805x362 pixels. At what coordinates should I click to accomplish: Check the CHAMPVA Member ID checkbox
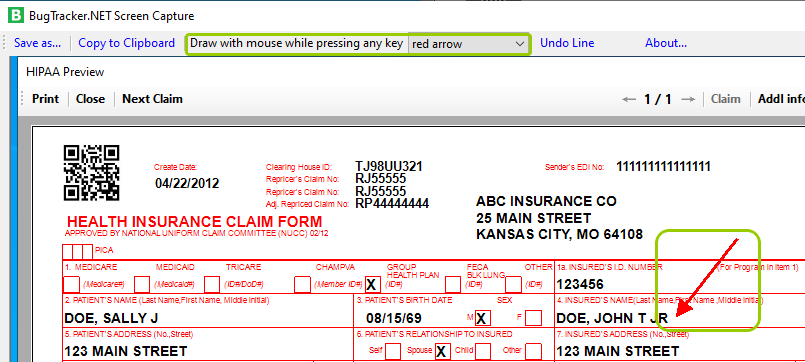pyautogui.click(x=302, y=284)
